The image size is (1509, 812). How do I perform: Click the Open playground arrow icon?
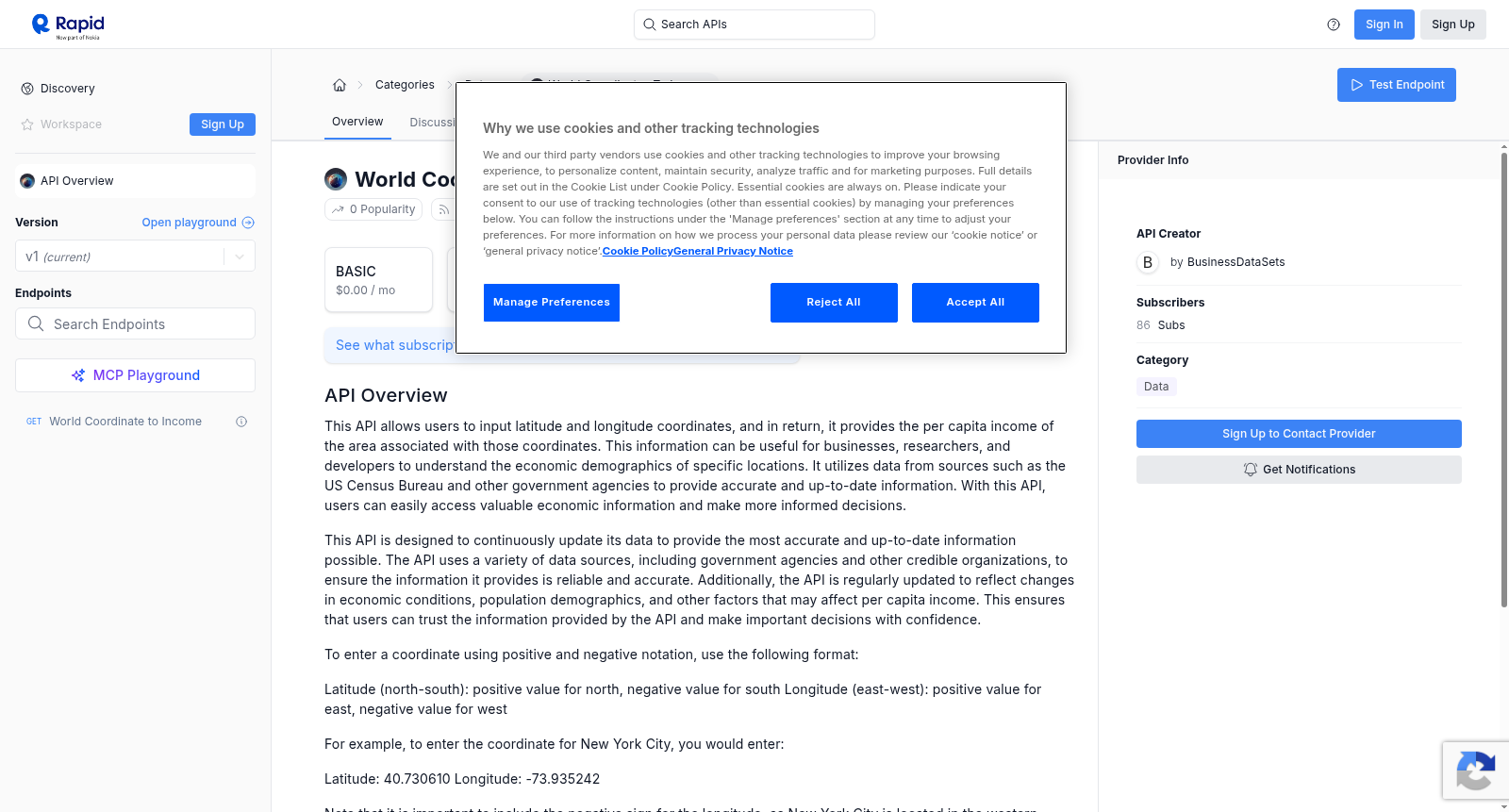click(x=248, y=223)
